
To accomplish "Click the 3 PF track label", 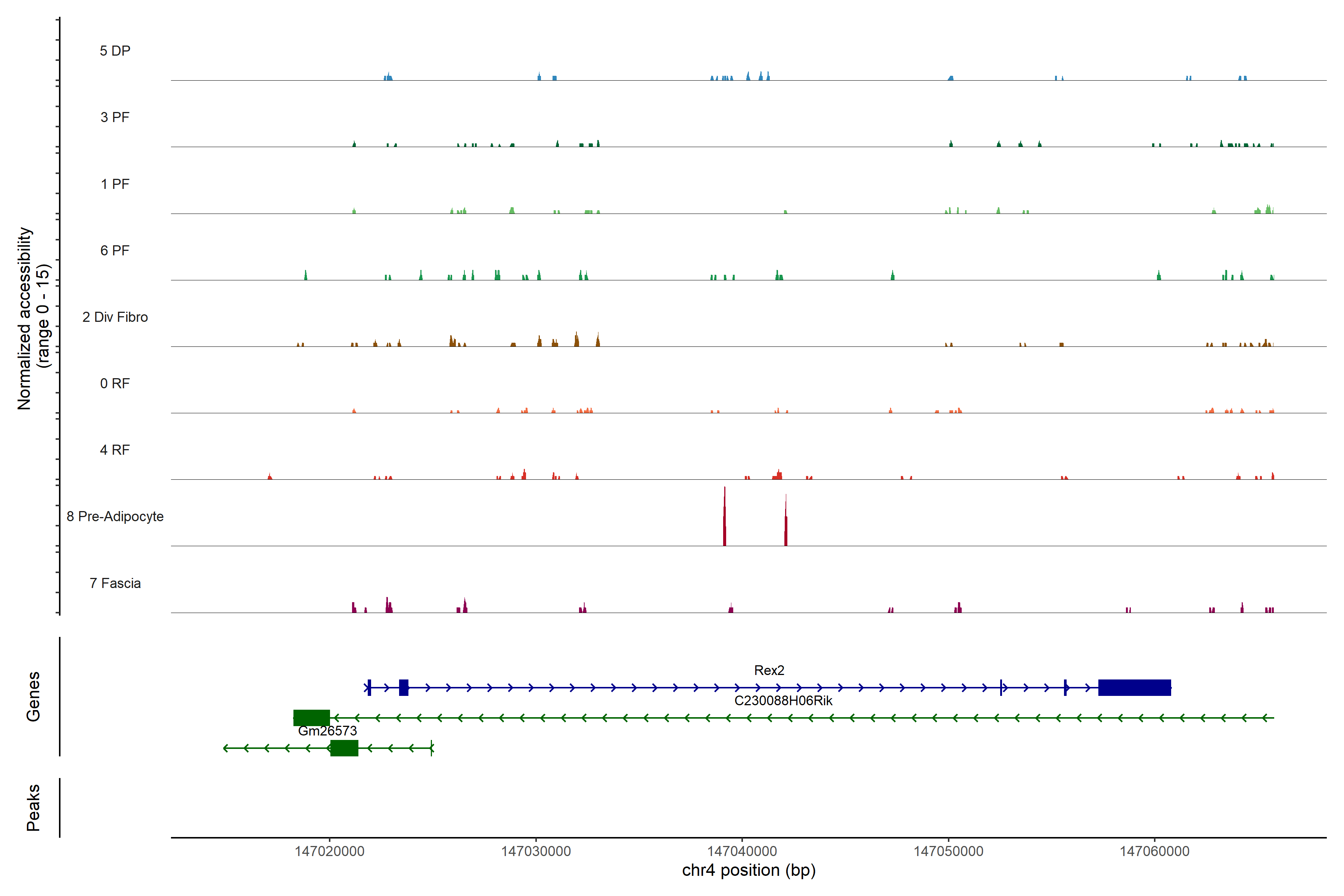I will coord(115,118).
